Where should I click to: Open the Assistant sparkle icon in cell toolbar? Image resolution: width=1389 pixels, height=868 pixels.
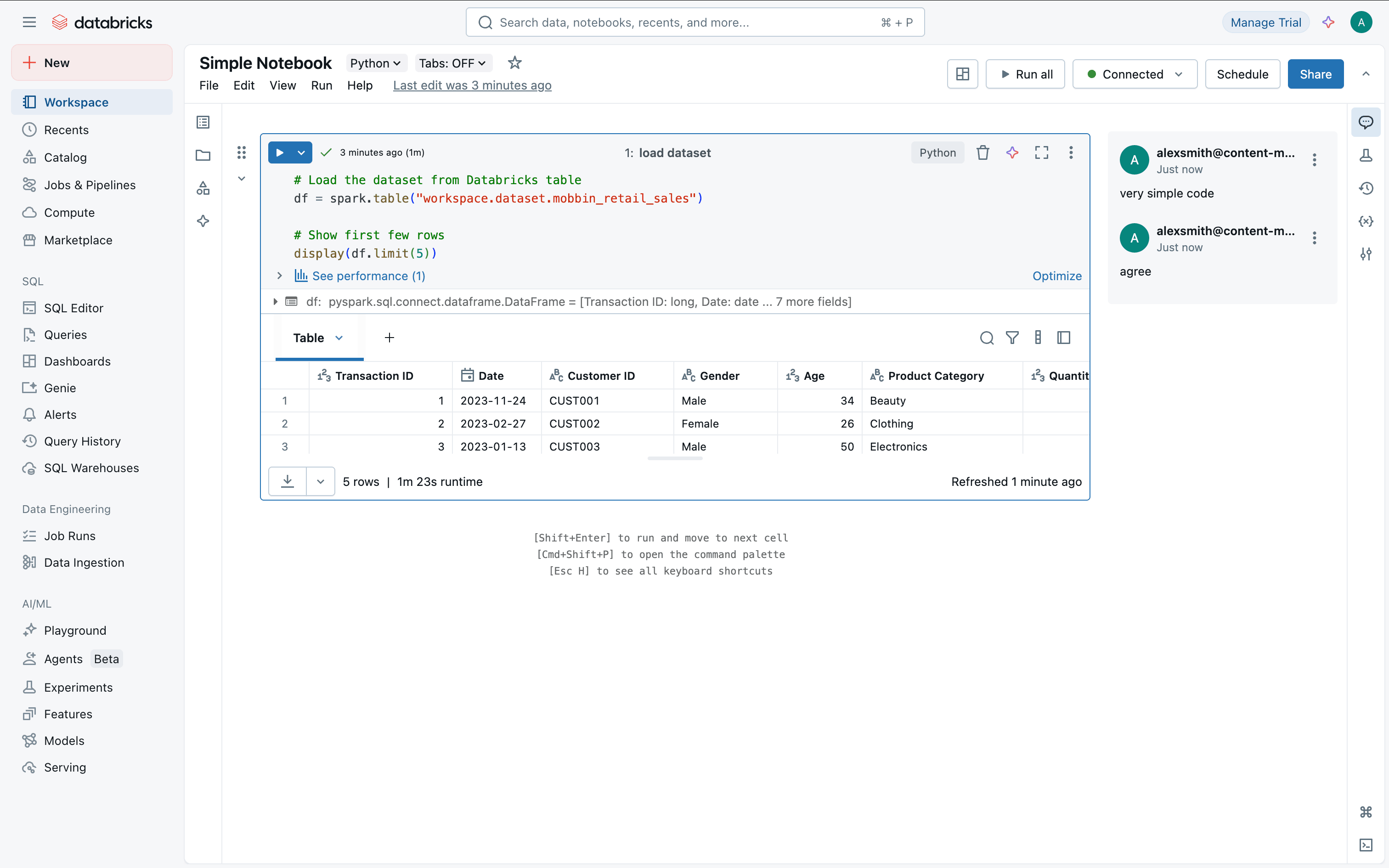pos(1012,152)
